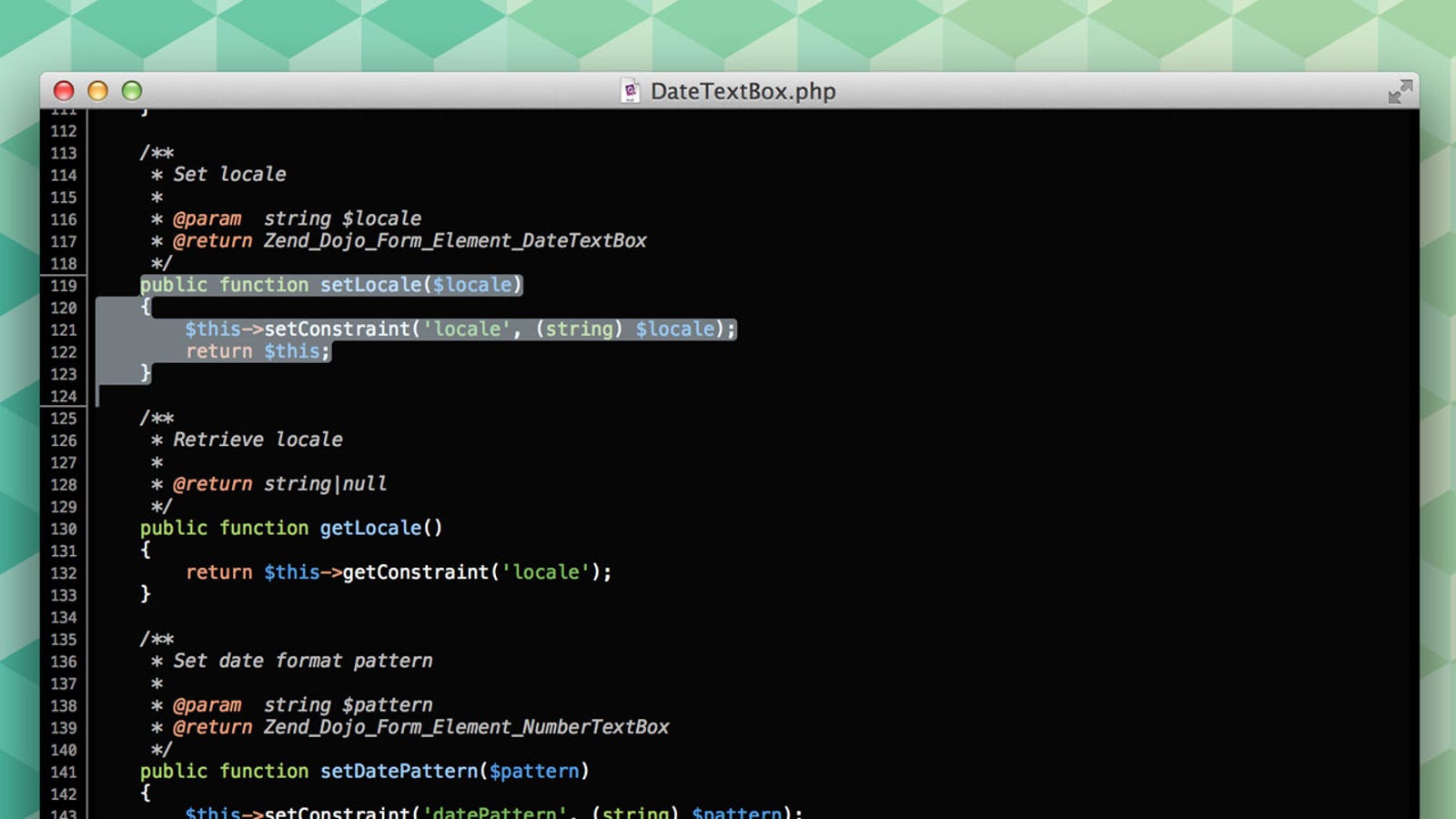Image resolution: width=1456 pixels, height=819 pixels.
Task: Click setConstraint call on line 121
Action: pyautogui.click(x=337, y=329)
